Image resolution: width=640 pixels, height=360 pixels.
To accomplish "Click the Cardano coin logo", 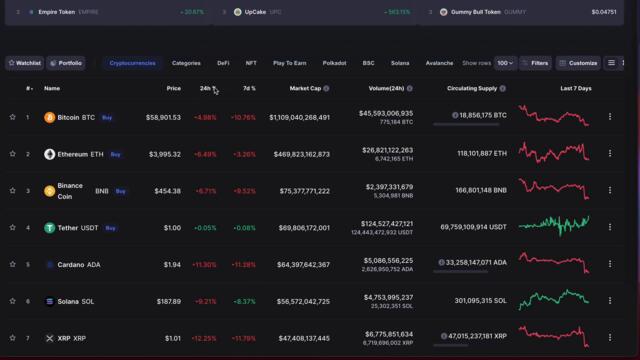I will 49,264.
